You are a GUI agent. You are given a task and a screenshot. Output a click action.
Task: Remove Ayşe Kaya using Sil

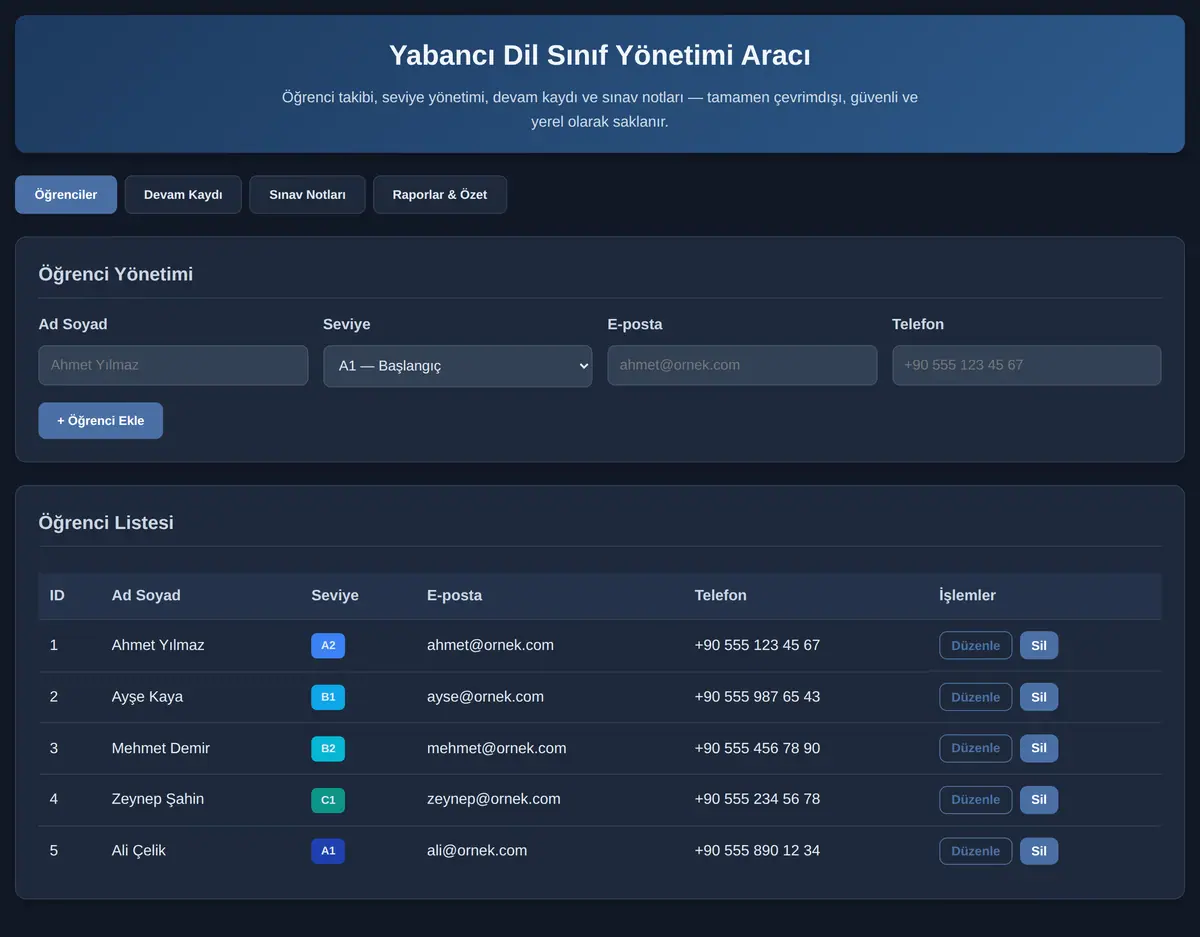1039,697
